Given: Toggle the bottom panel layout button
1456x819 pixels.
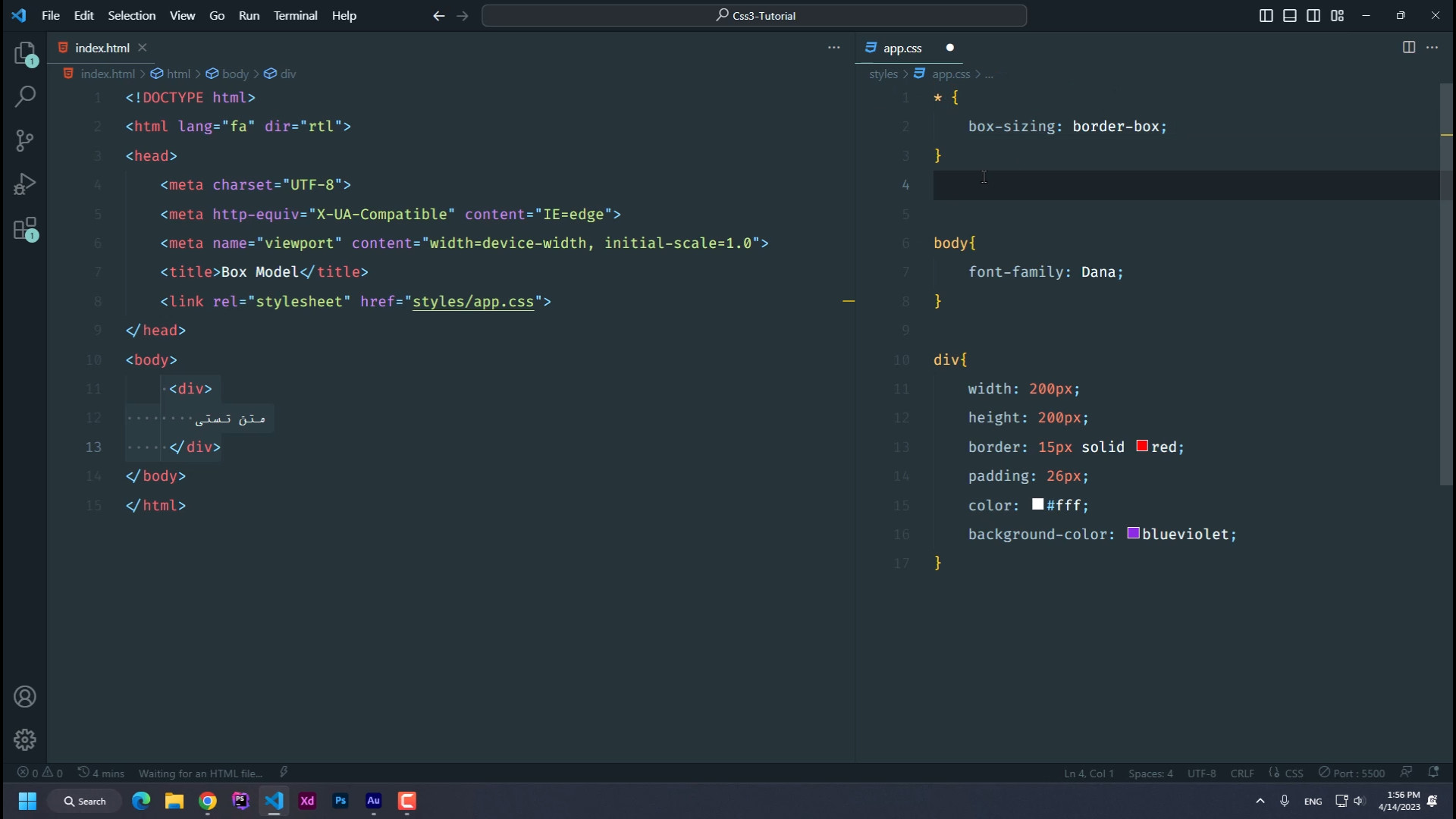Looking at the screenshot, I should pos(1289,15).
